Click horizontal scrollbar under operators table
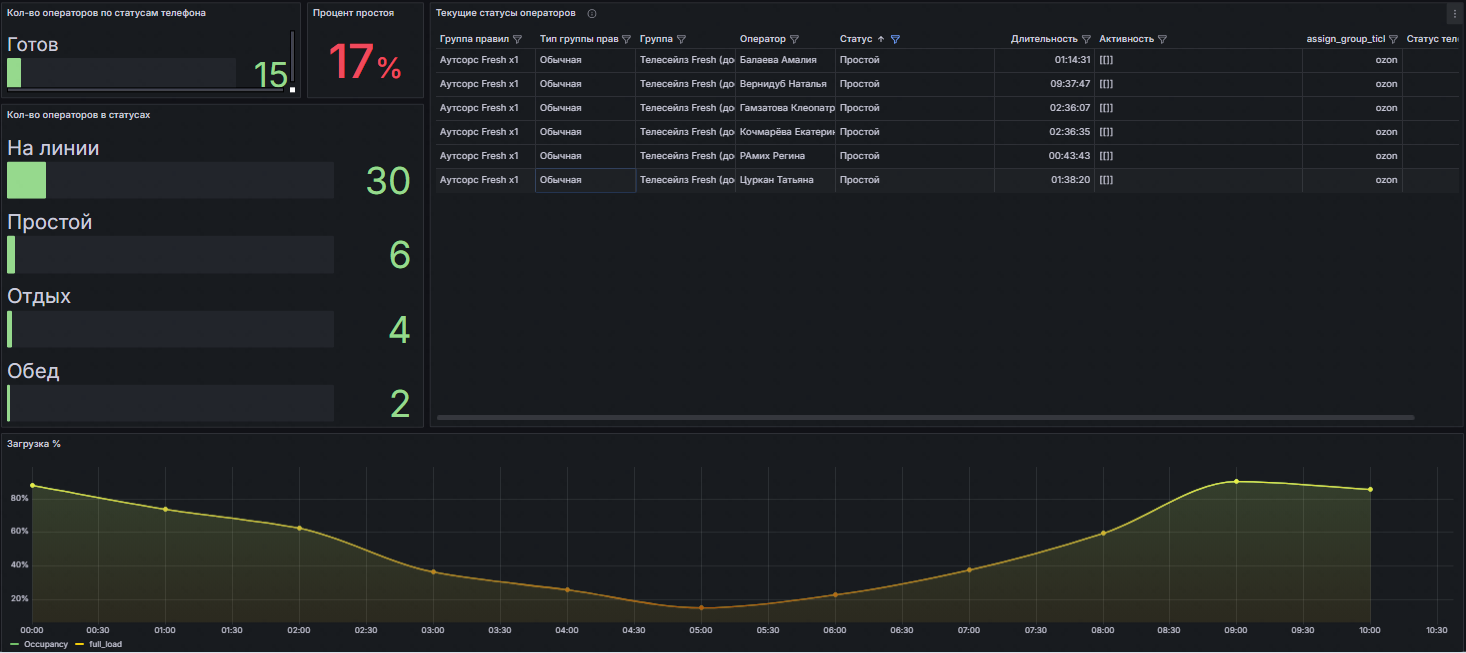 pyautogui.click(x=925, y=417)
